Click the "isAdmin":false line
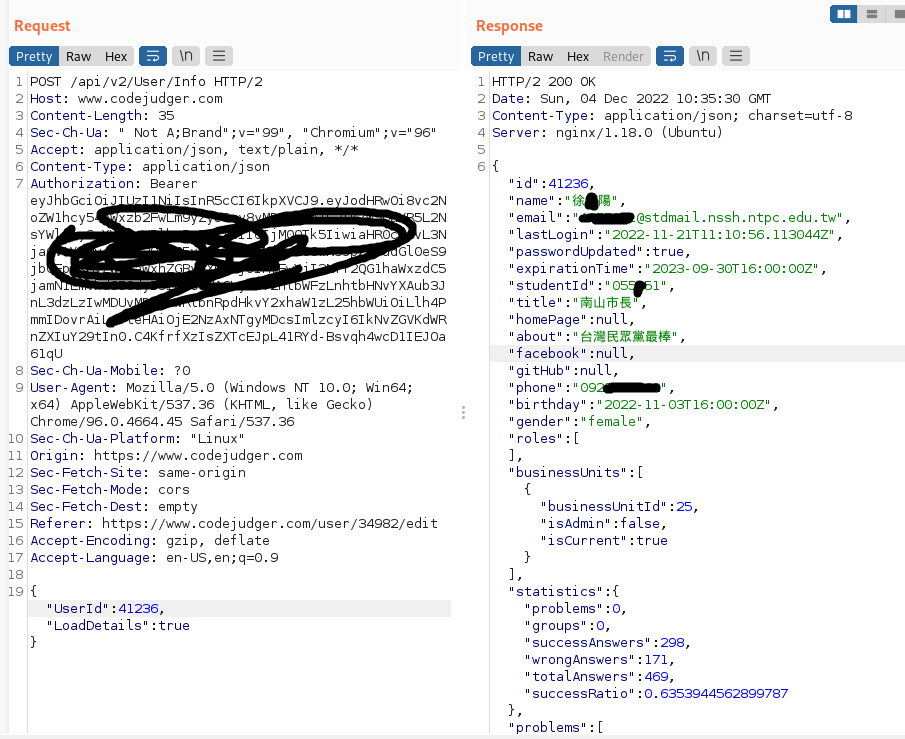The width and height of the screenshot is (905, 739). [603, 524]
